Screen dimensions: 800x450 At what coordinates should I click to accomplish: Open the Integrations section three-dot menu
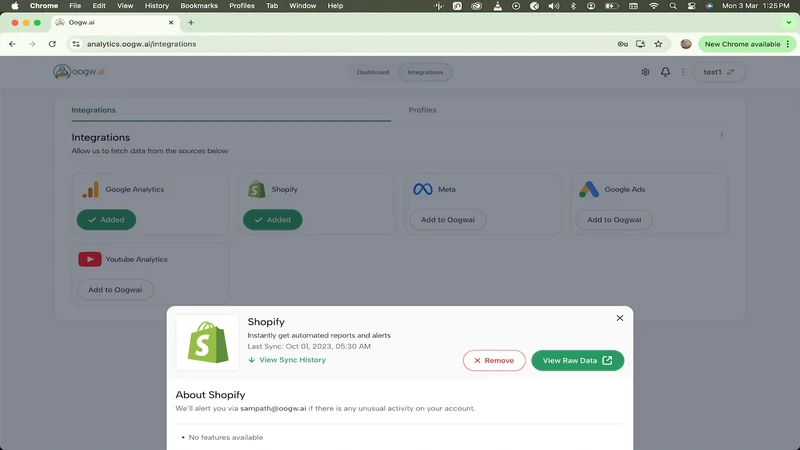click(x=721, y=136)
